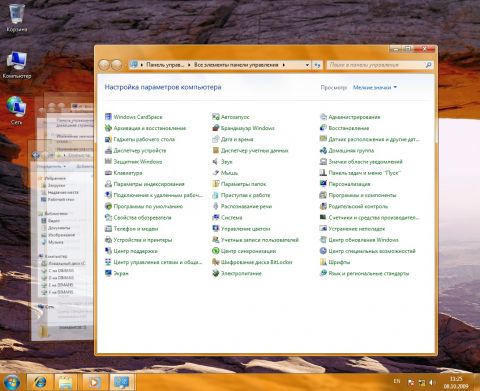Refresh the Control Panel address bar

317,65
